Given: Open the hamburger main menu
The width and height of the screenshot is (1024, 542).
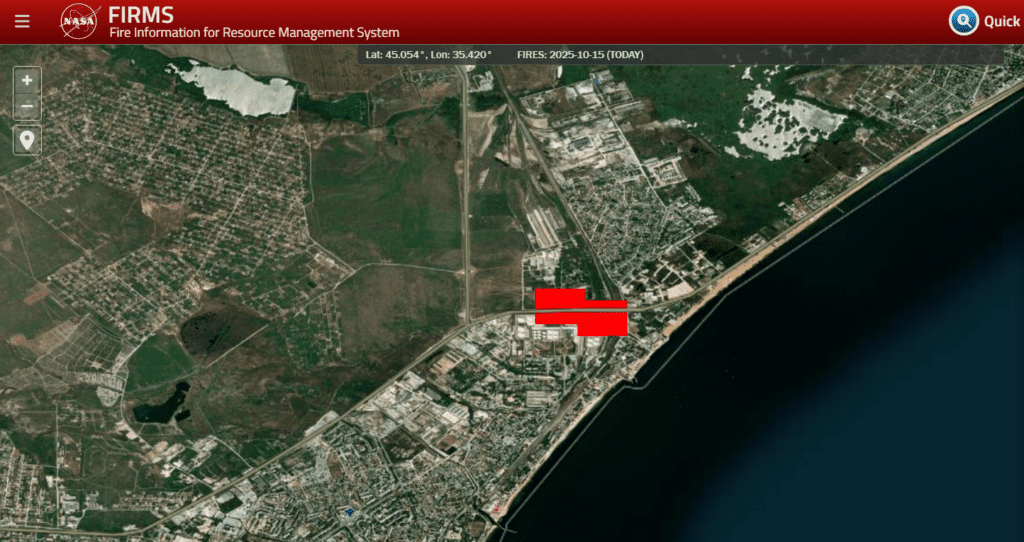Looking at the screenshot, I should coord(22,21).
